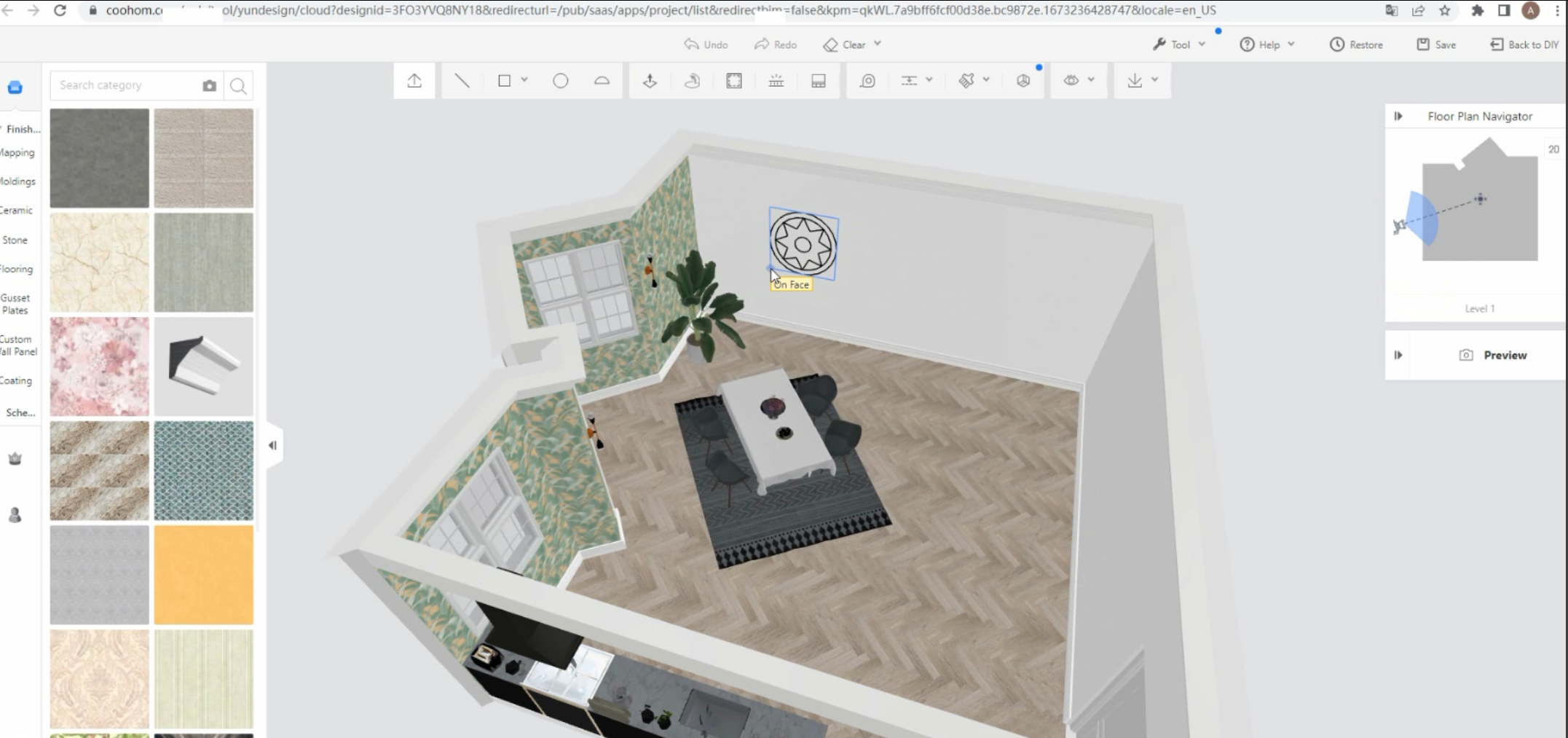Select the Moldings category

tap(17, 181)
